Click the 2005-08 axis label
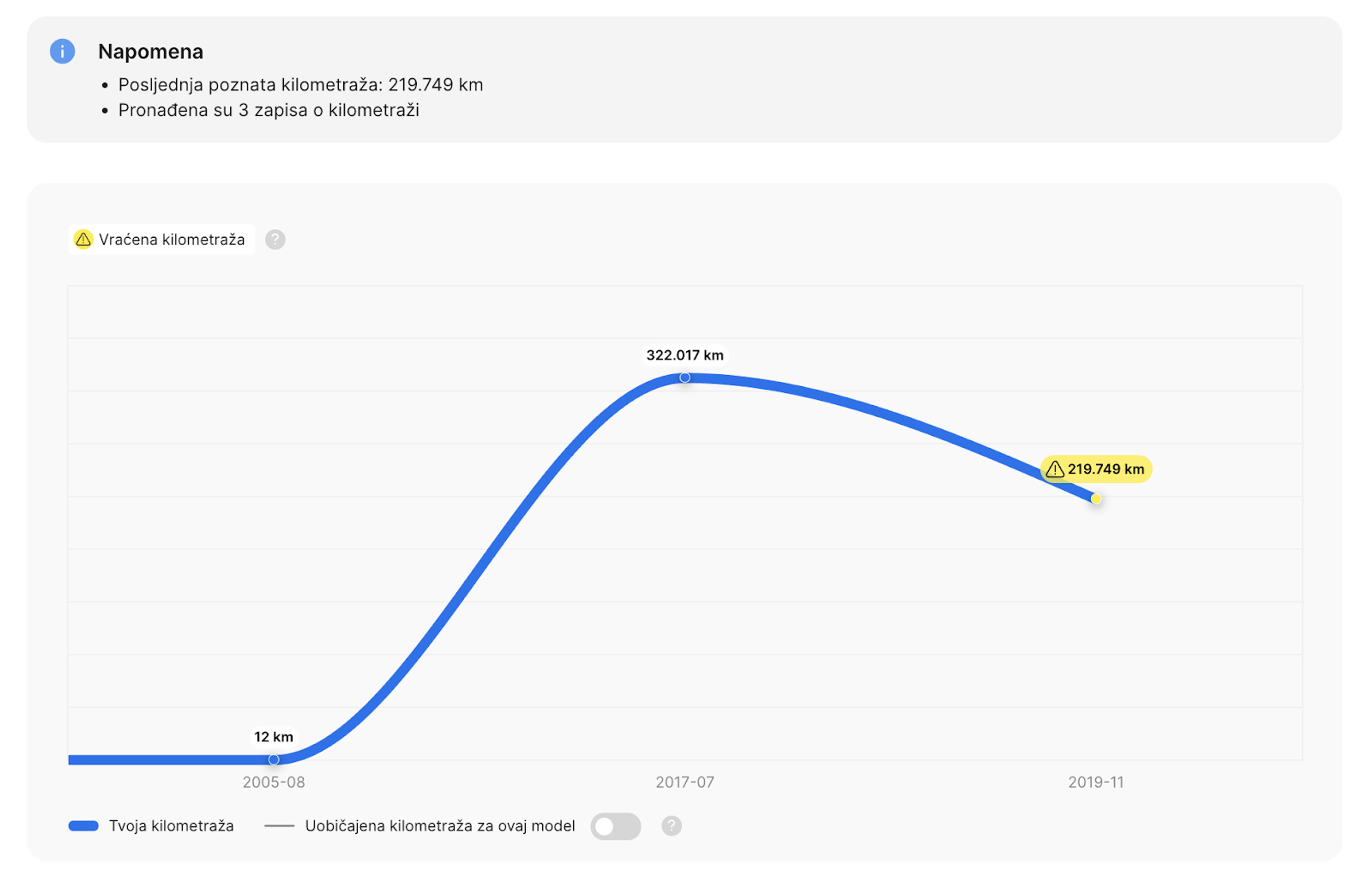The image size is (1372, 880). [x=274, y=782]
